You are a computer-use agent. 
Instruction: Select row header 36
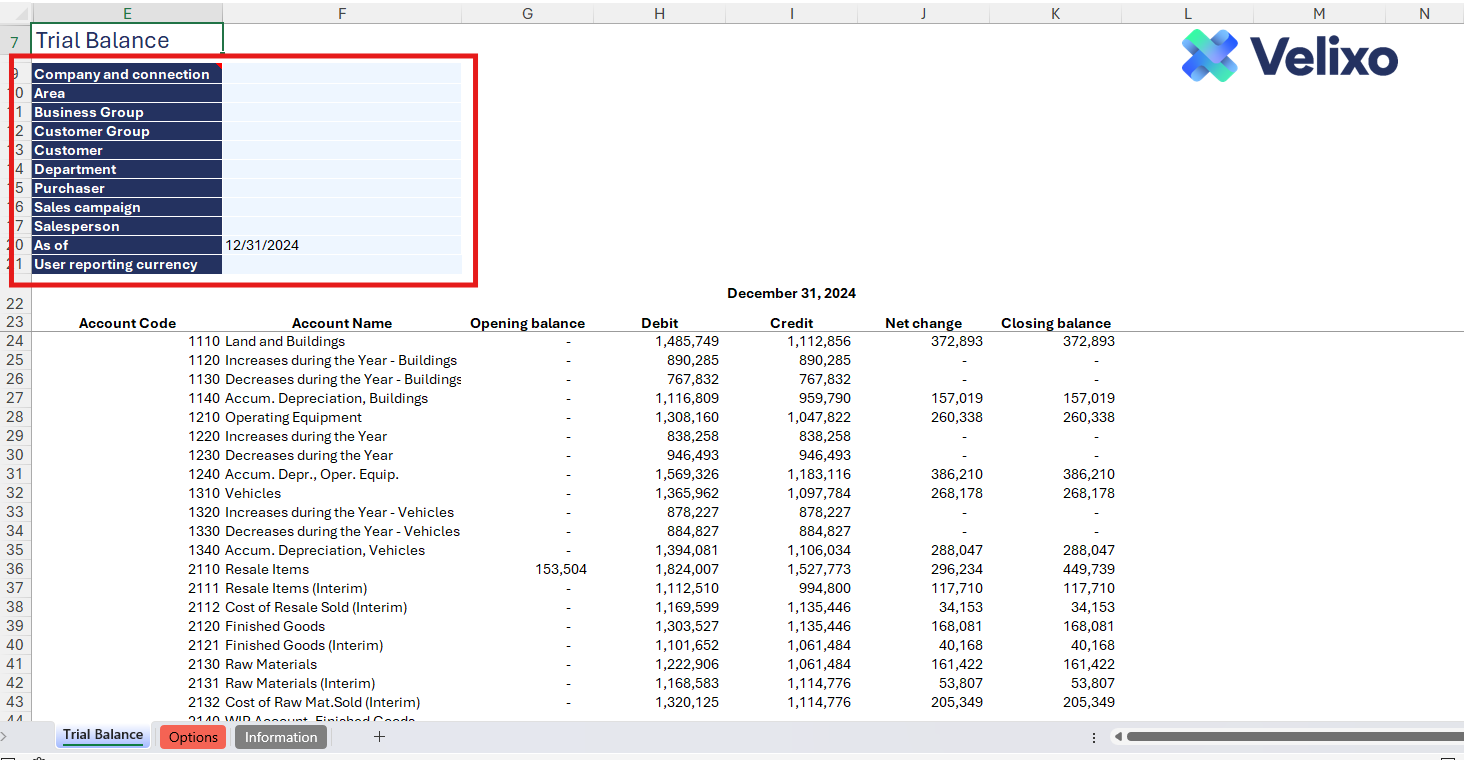14,569
